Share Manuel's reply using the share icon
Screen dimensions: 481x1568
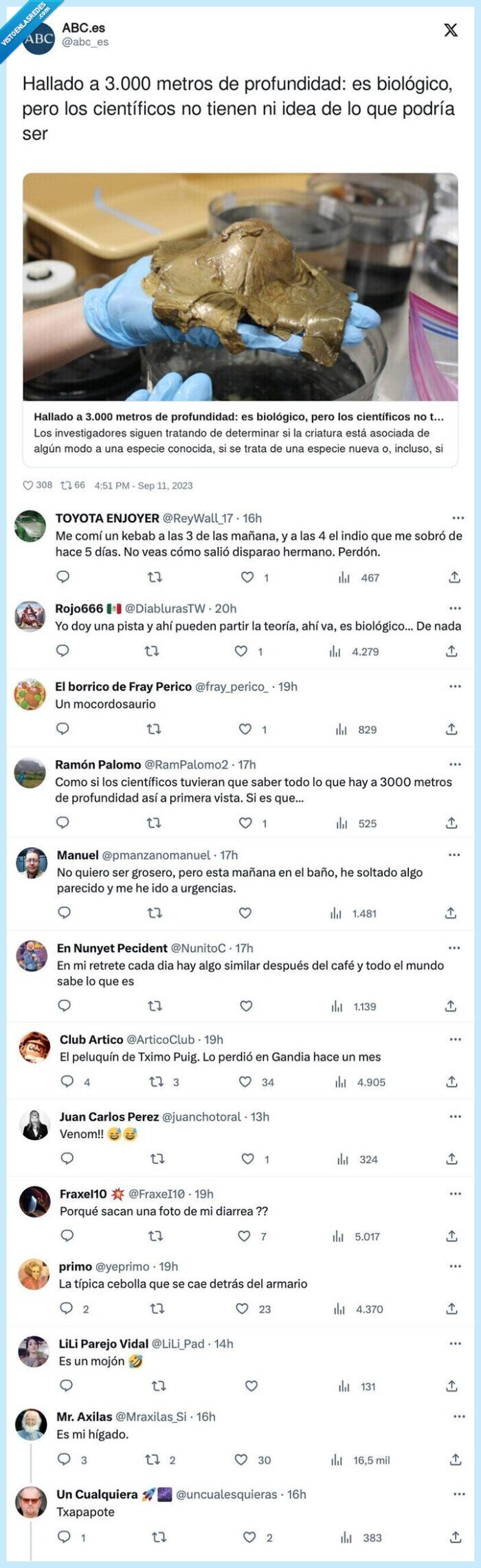(x=456, y=915)
